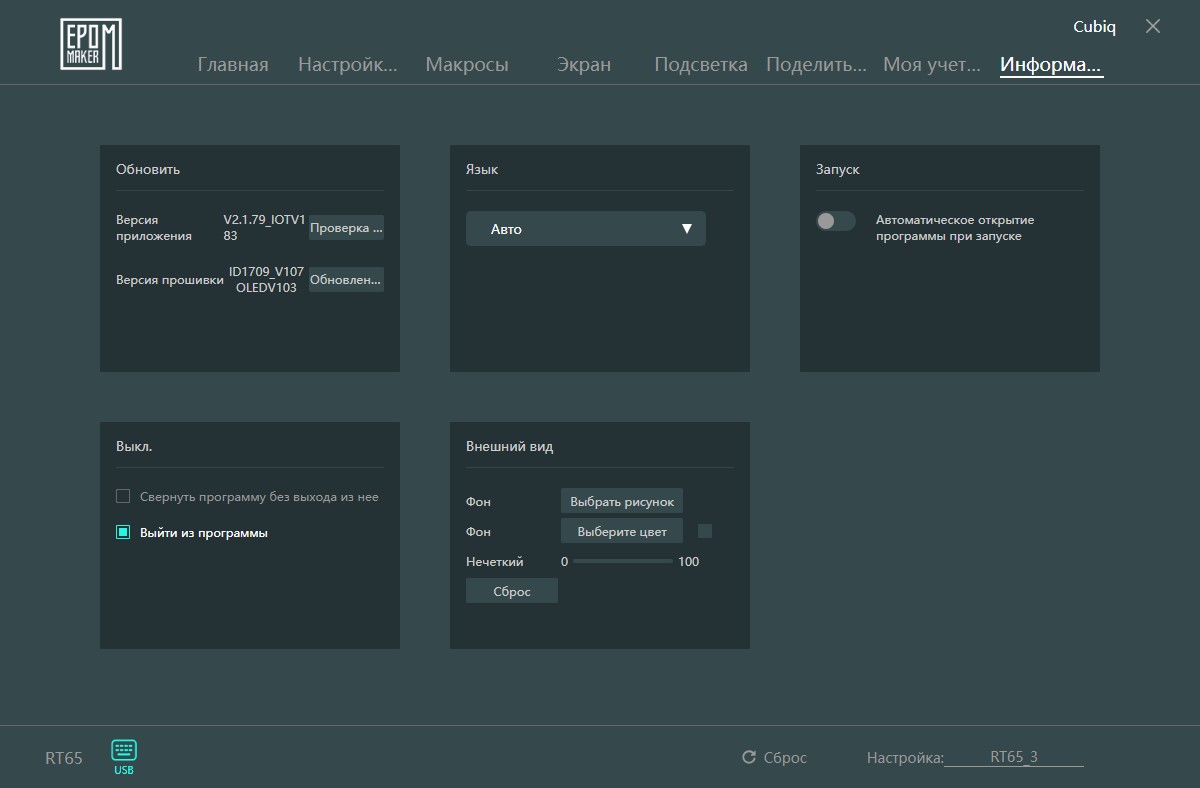Click the Epomaker logo icon
This screenshot has width=1200, height=788.
pos(91,45)
